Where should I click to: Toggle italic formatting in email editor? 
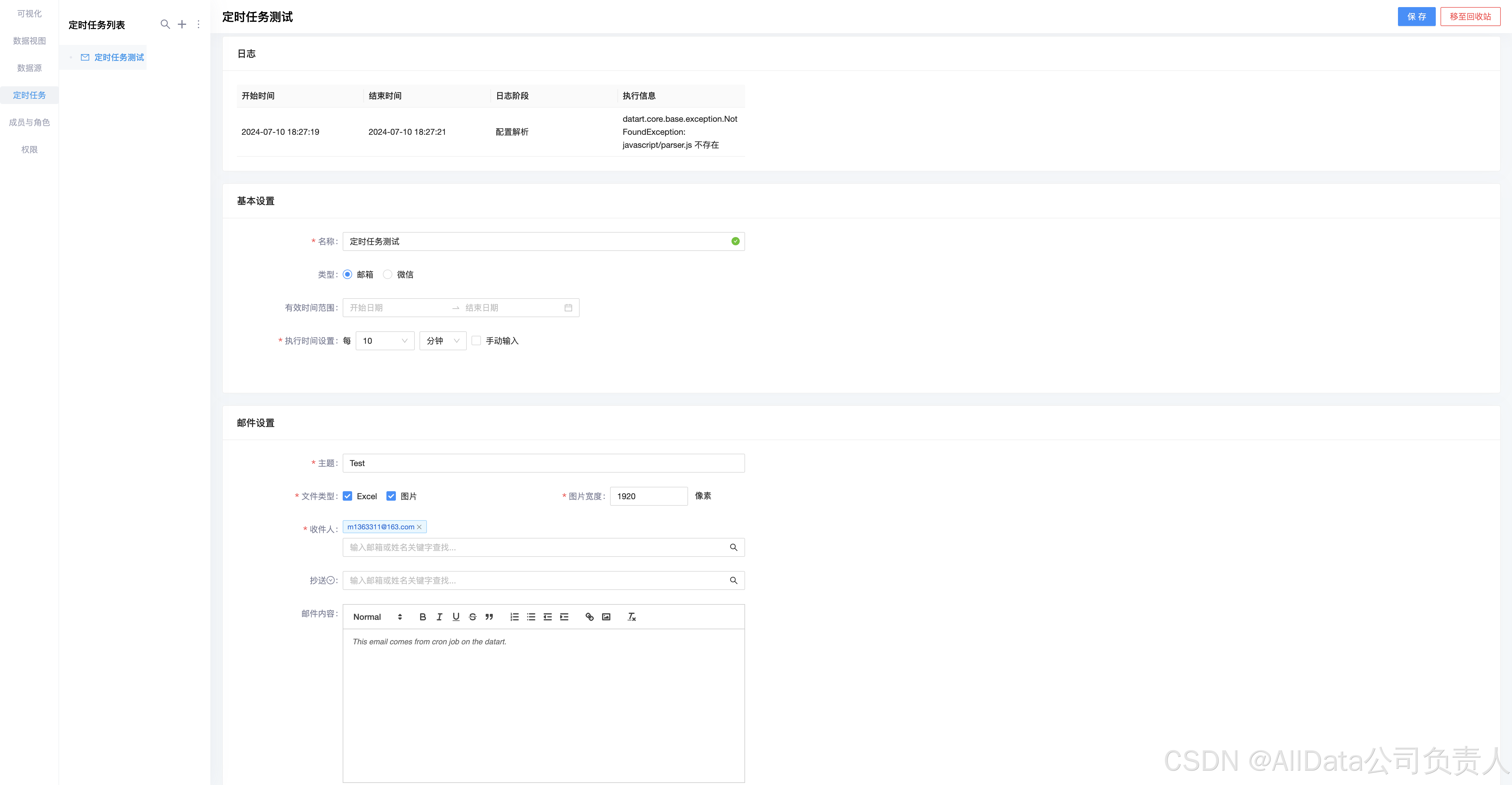[439, 617]
